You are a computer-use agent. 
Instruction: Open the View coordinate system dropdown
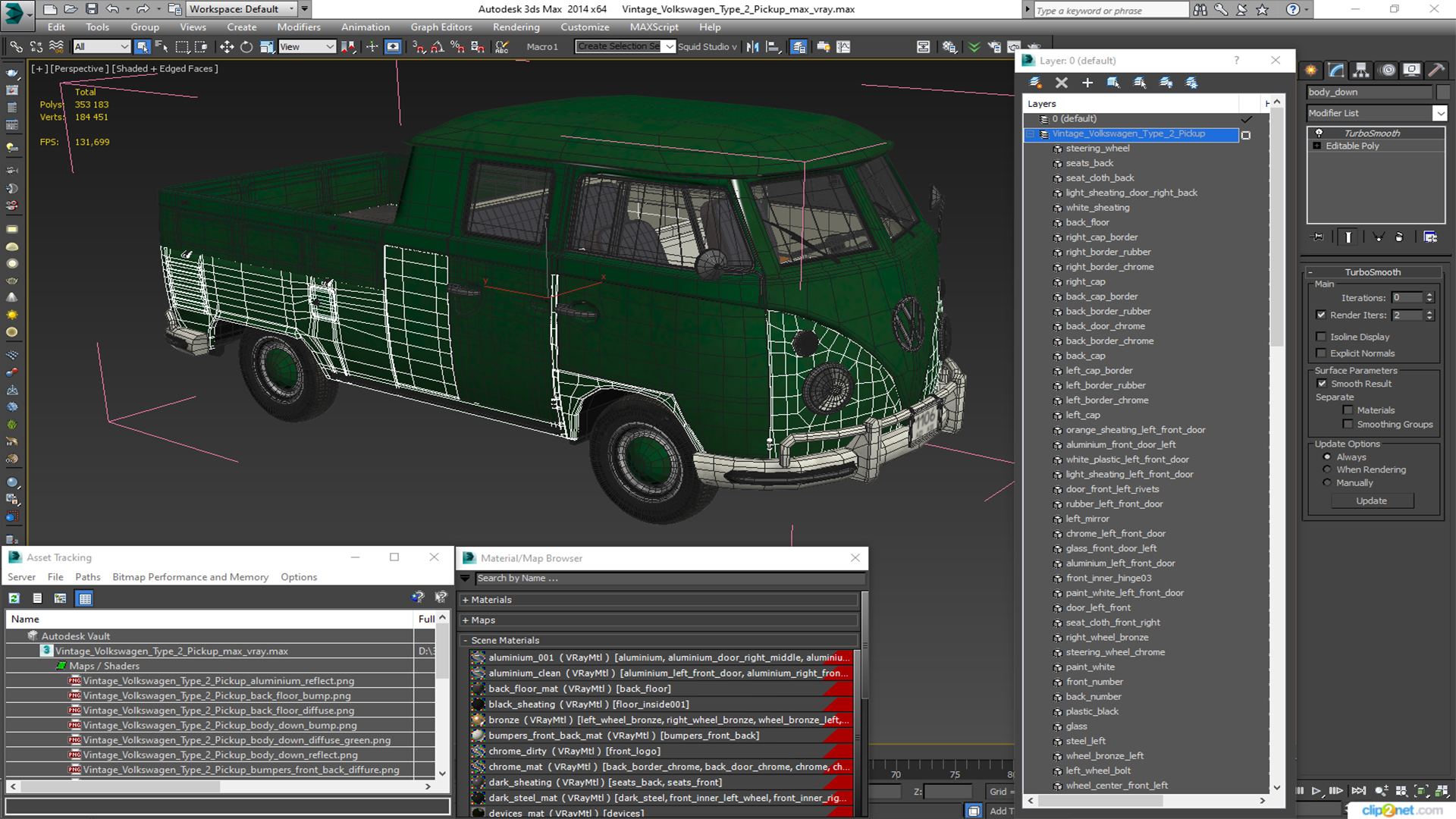tap(306, 47)
